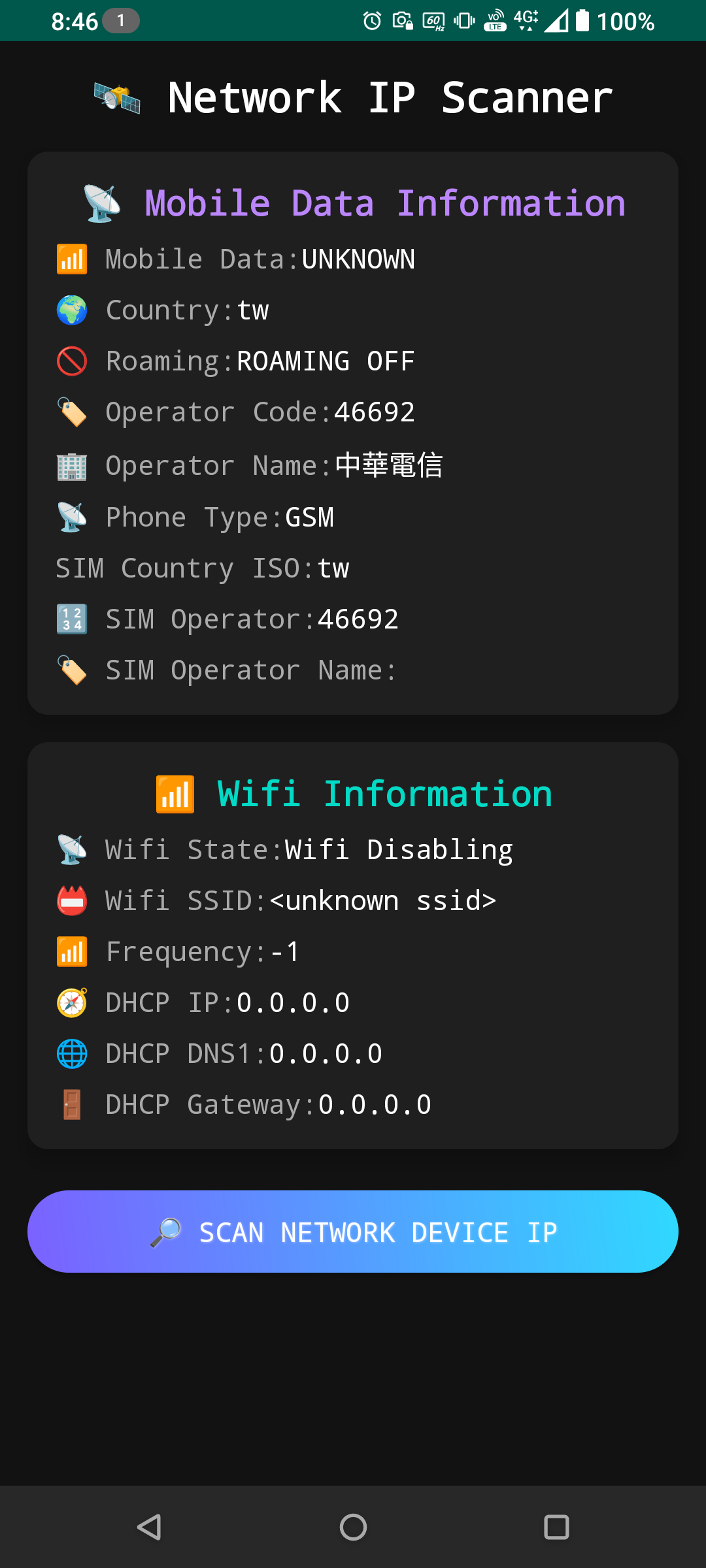The height and width of the screenshot is (1568, 706).
Task: Tap the Scan Network Device IP button
Action: point(353,1232)
